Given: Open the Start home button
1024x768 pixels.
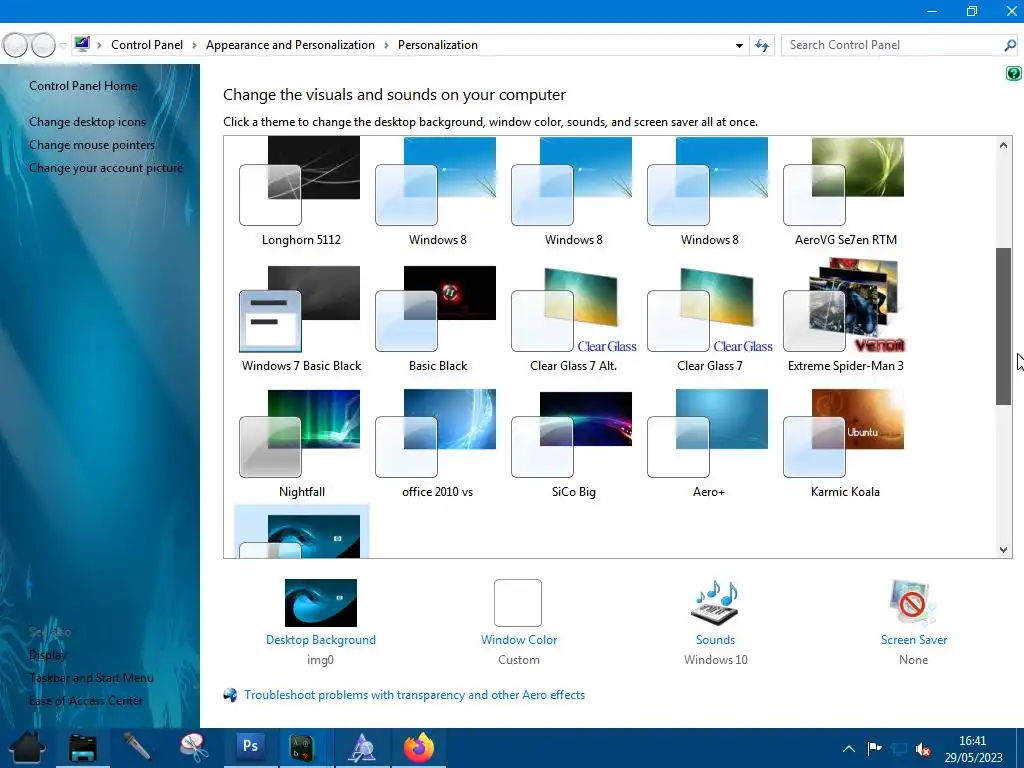Looking at the screenshot, I should 27,747.
